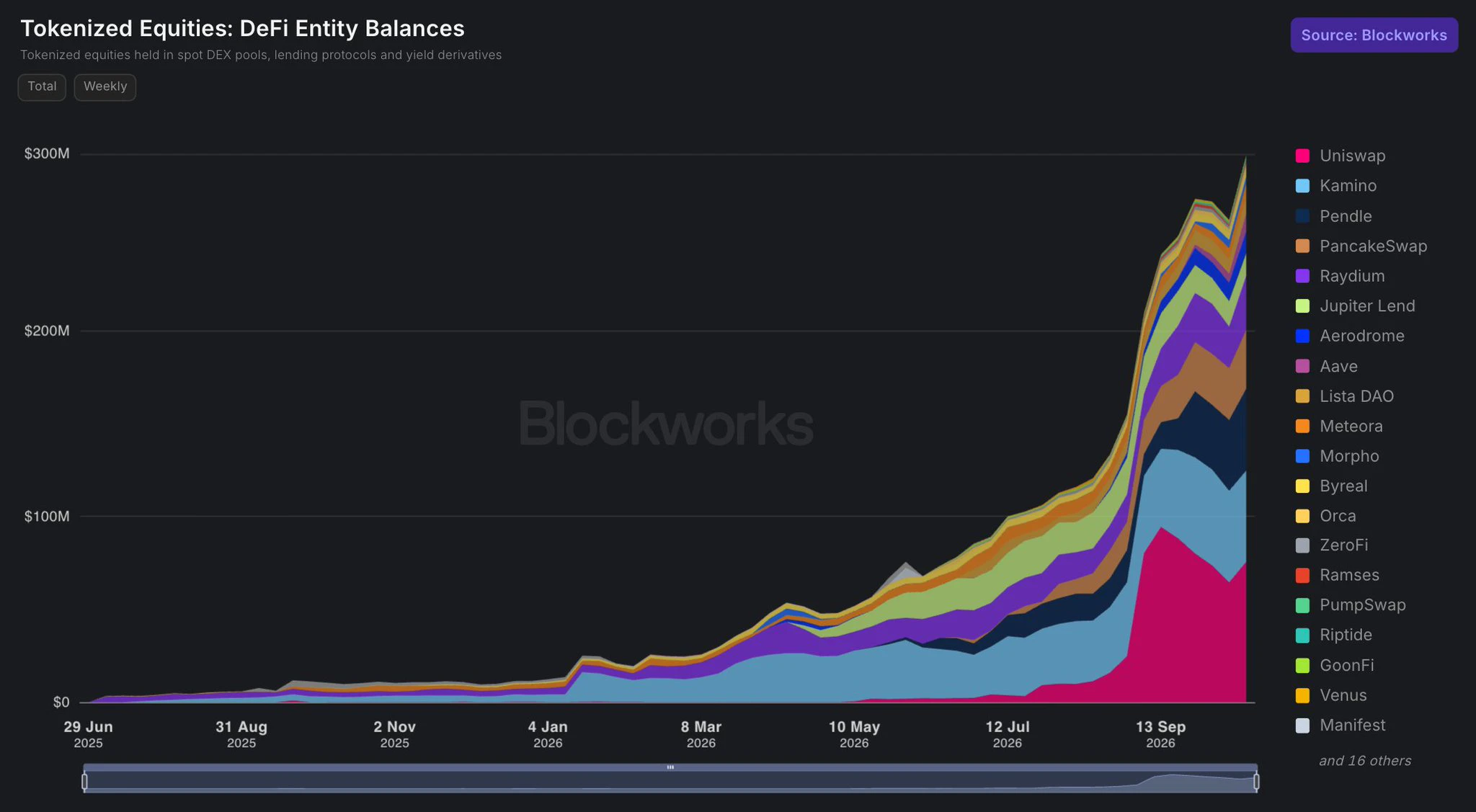Toggle the Raydium legend entry
Screen dimensions: 1476x812
tap(1340, 276)
